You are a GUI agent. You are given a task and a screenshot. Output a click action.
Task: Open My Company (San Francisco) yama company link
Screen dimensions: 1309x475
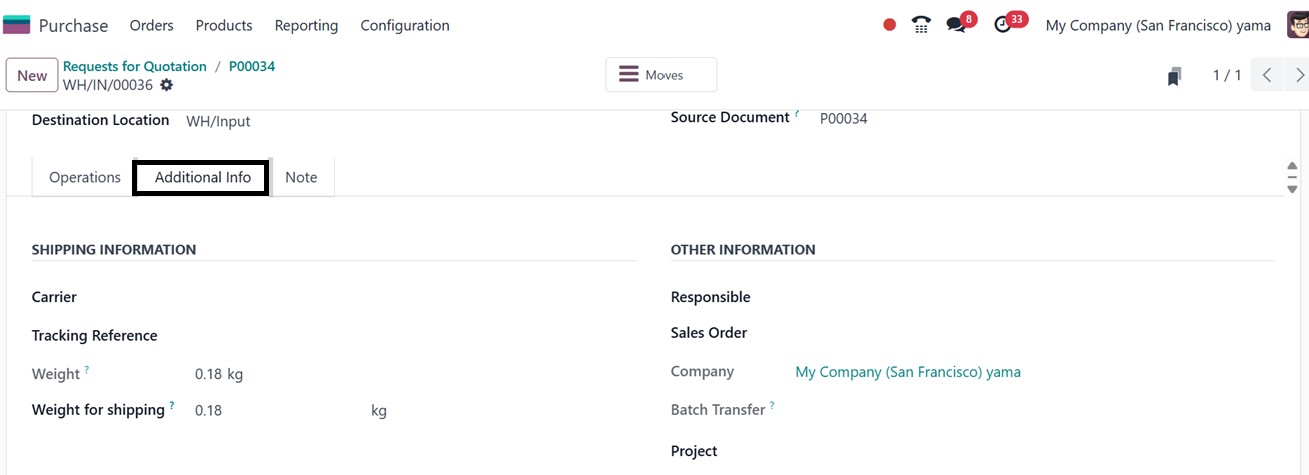[908, 371]
